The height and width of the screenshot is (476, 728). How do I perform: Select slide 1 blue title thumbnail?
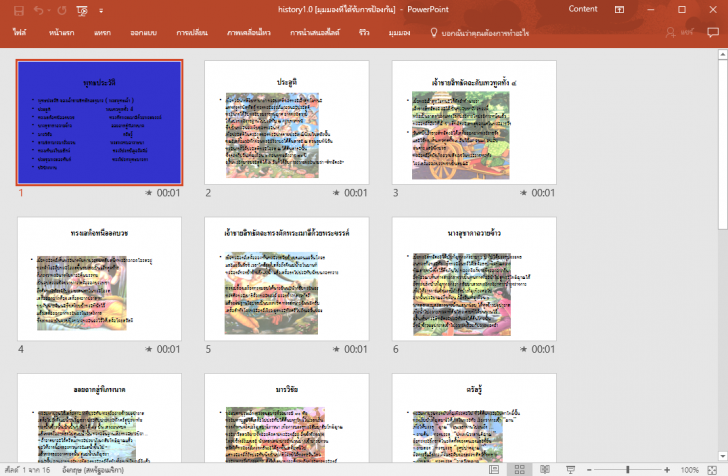pos(99,123)
